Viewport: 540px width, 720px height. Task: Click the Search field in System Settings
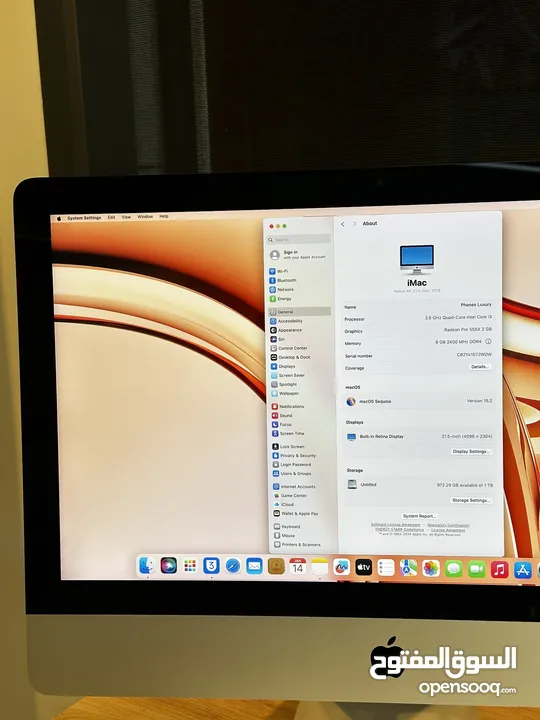click(298, 239)
